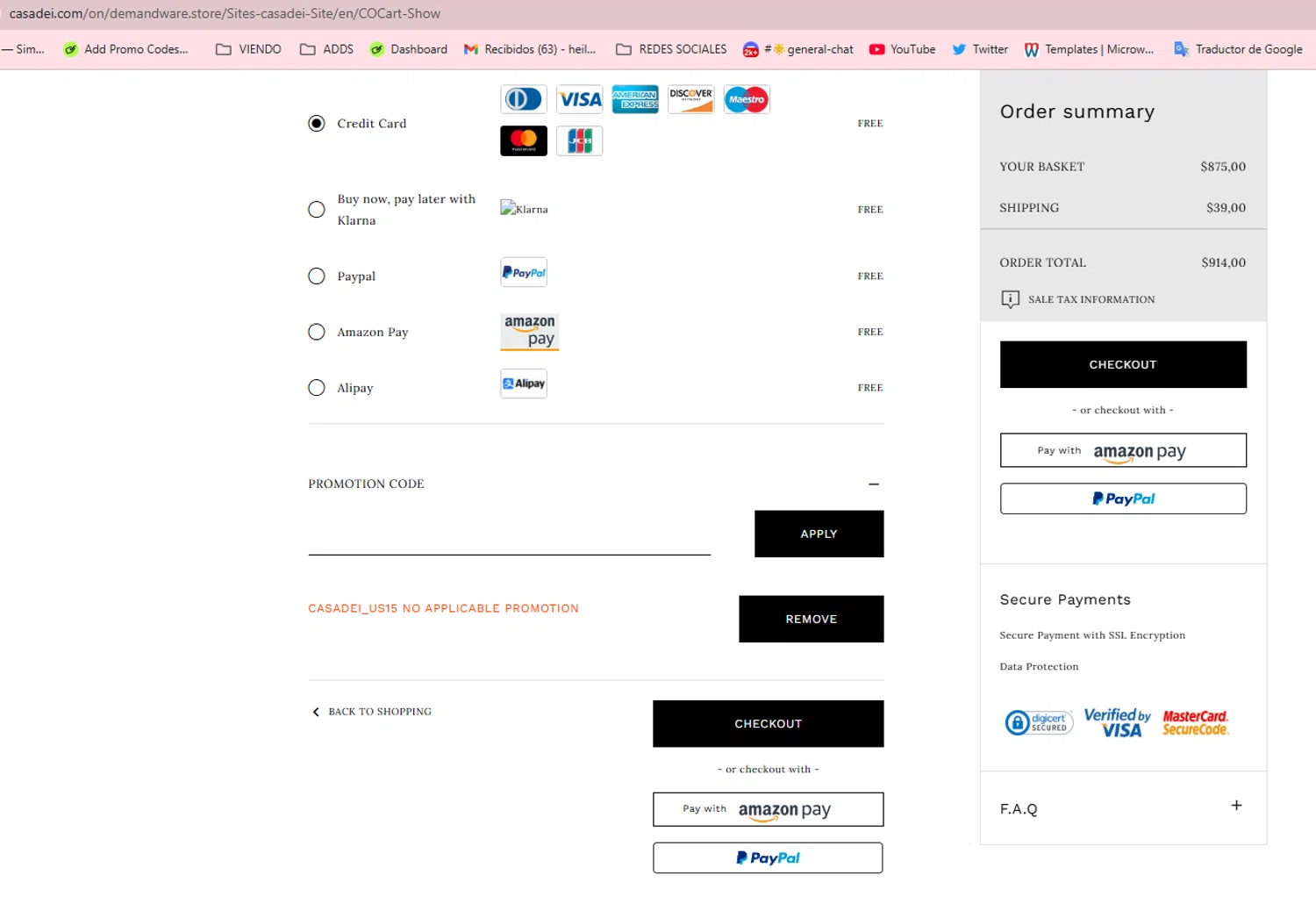
Task: Click the Mastercard logo under Credit Card
Action: point(524,140)
